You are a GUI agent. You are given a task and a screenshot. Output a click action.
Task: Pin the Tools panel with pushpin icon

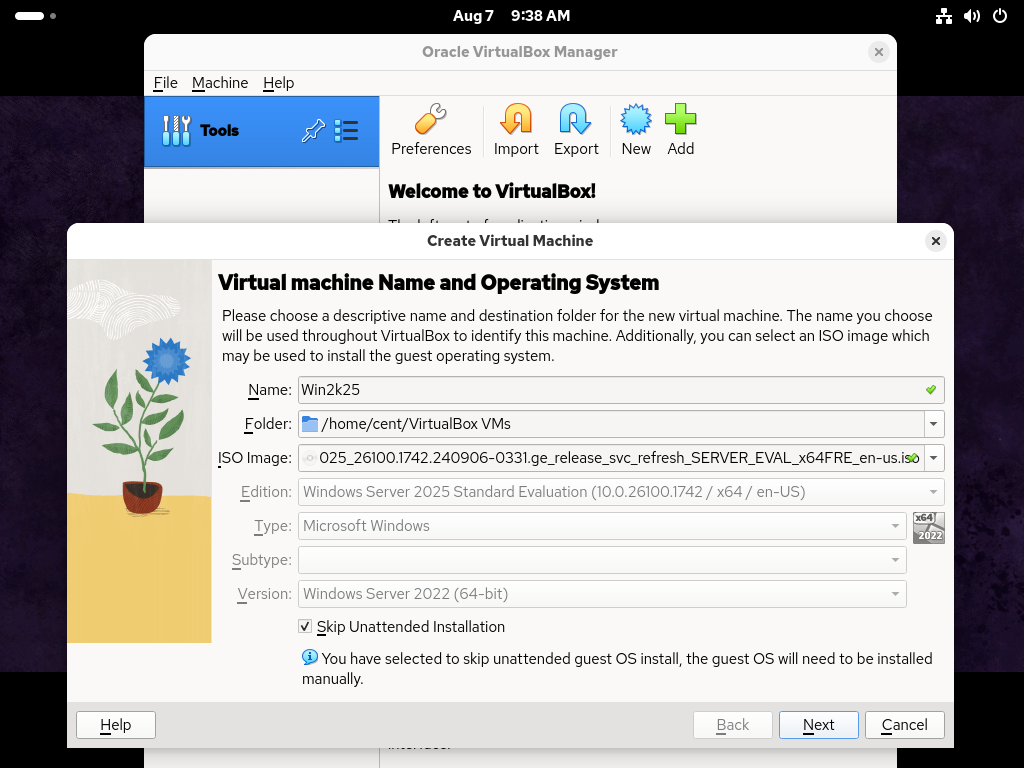tap(313, 131)
